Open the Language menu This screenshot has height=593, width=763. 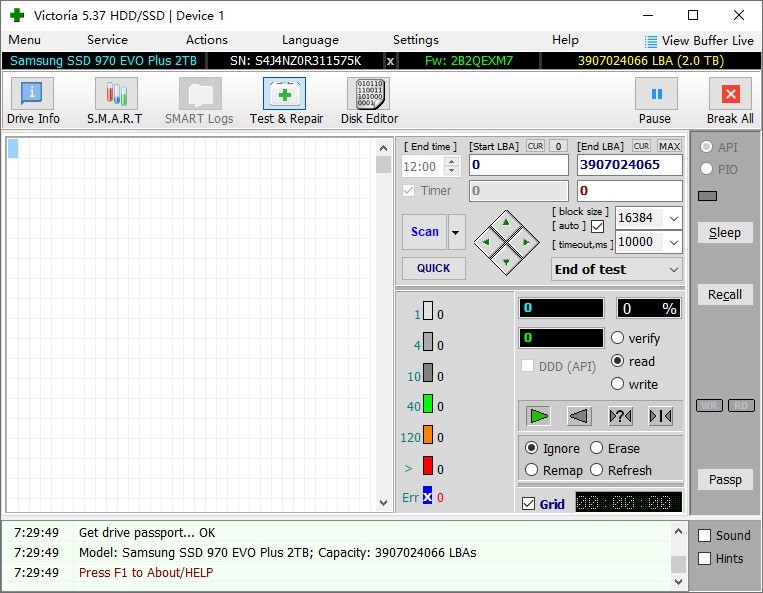click(x=310, y=40)
